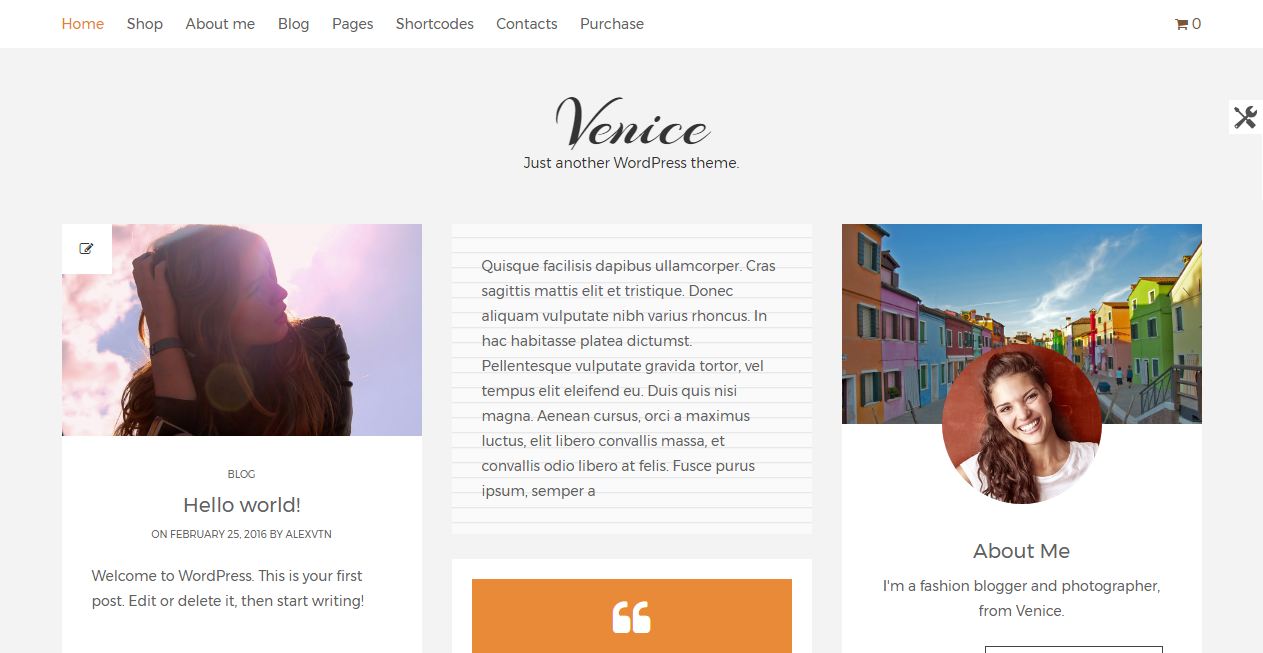Click the ALEXVTN author link
This screenshot has width=1263, height=653.
[309, 534]
